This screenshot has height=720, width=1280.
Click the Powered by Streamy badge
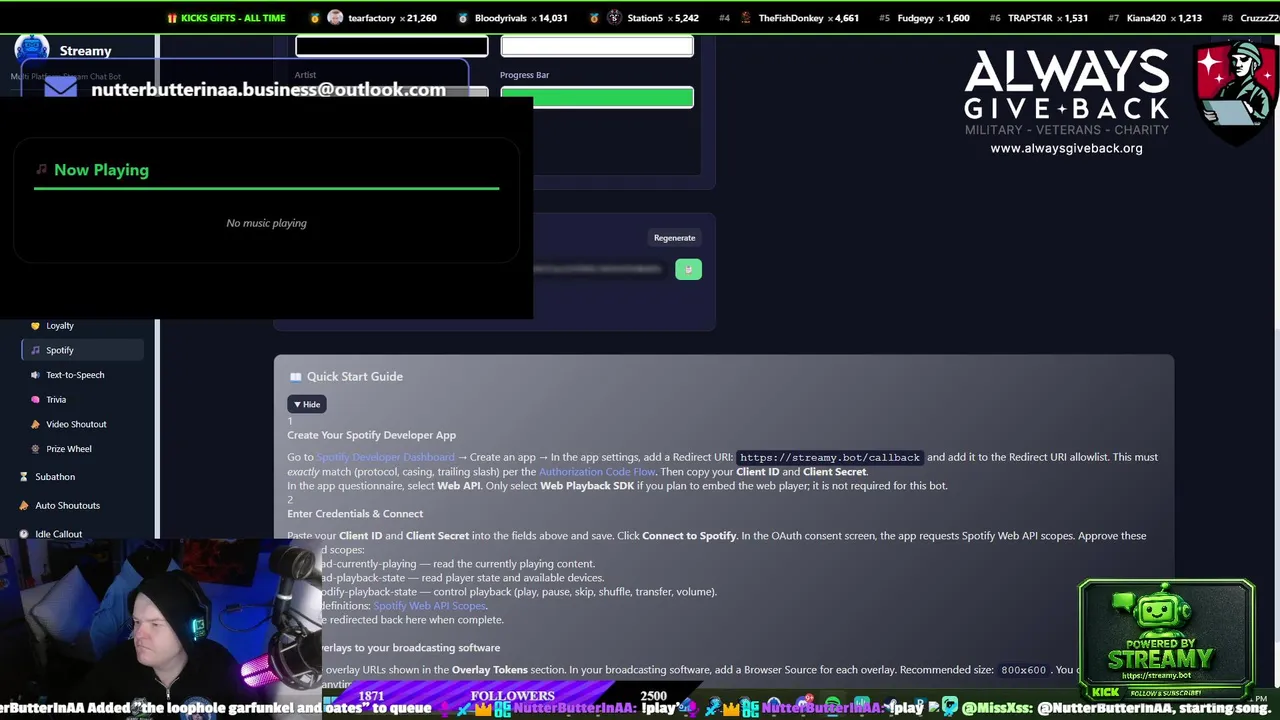(1166, 640)
